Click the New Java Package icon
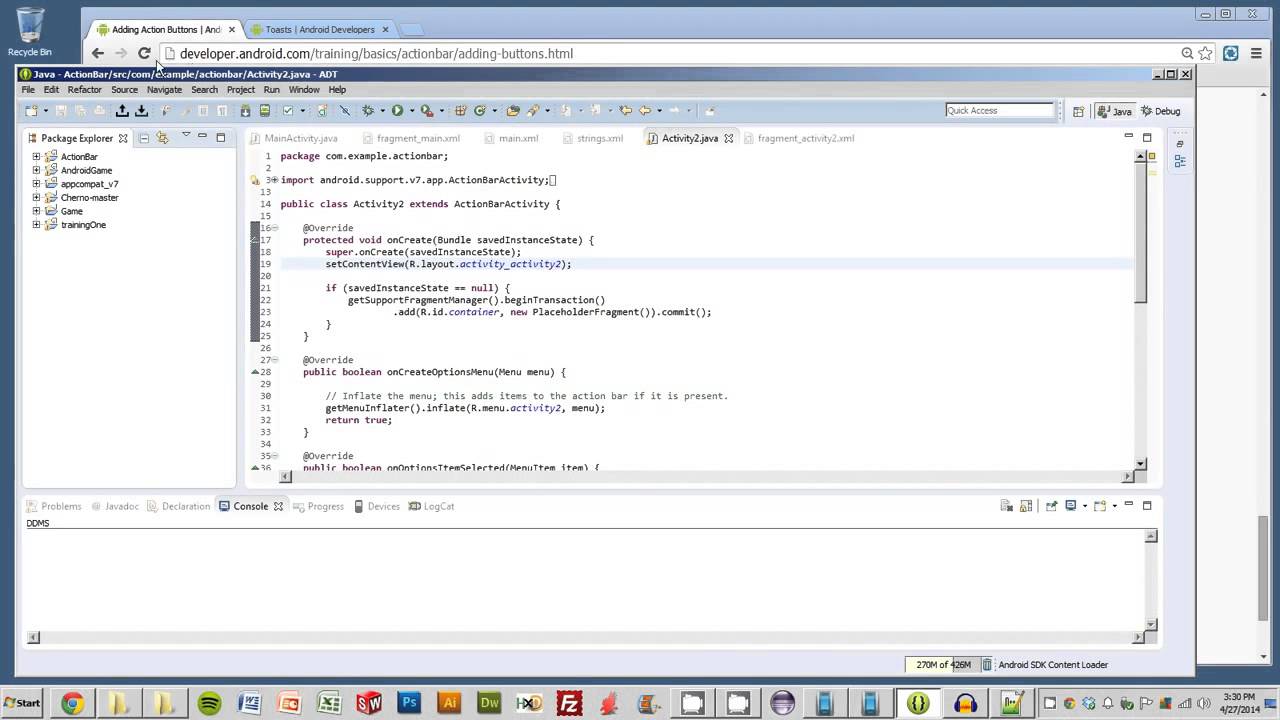Viewport: 1280px width, 720px height. coord(460,110)
